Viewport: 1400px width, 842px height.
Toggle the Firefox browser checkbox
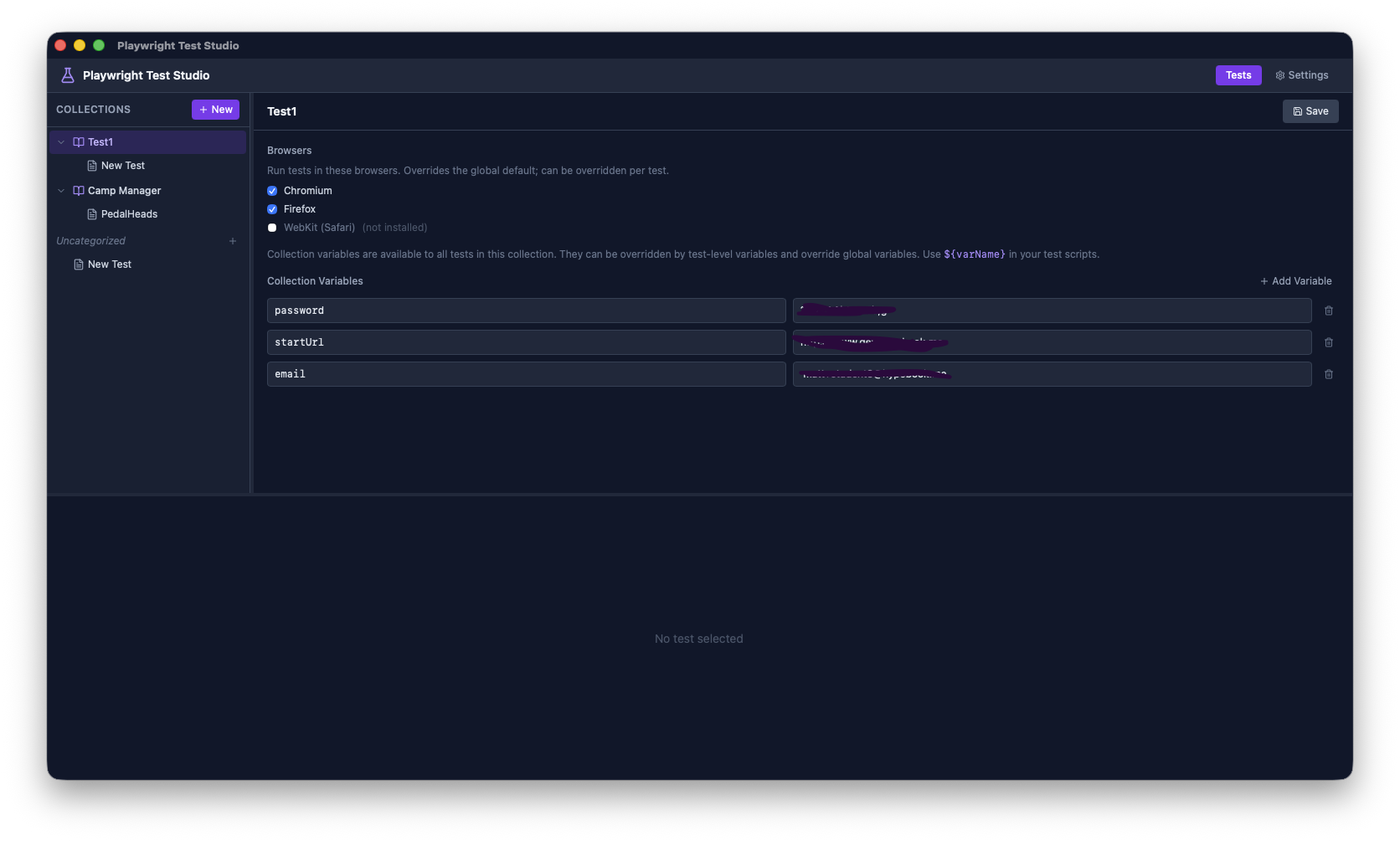[272, 209]
